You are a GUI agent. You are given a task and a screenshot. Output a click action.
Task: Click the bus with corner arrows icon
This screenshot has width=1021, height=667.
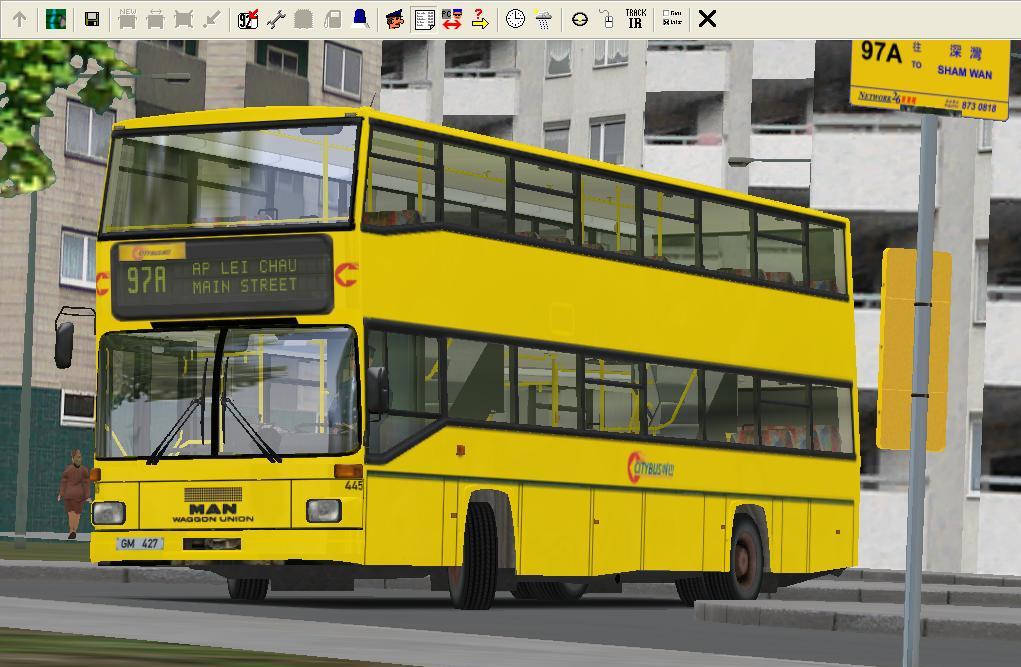click(x=183, y=19)
